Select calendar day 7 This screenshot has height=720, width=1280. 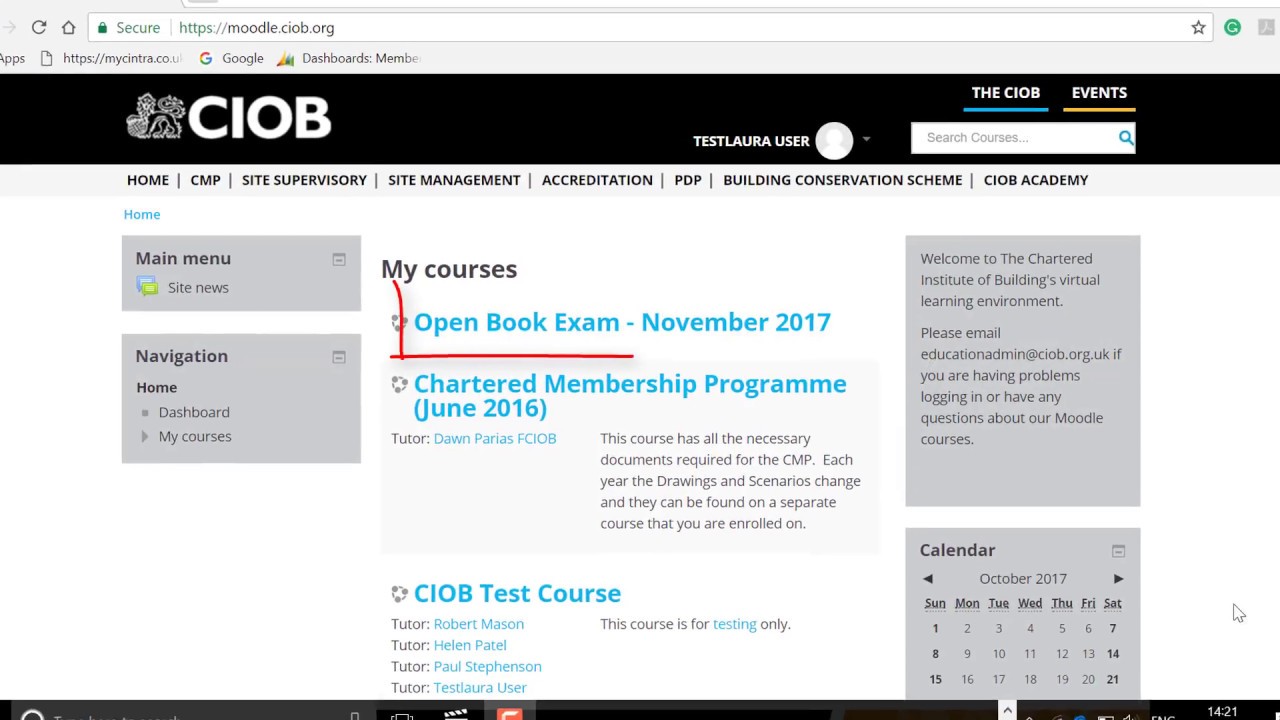1113,629
